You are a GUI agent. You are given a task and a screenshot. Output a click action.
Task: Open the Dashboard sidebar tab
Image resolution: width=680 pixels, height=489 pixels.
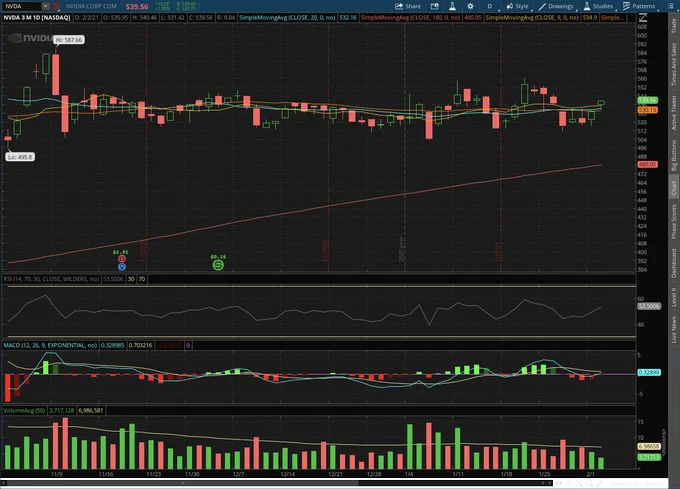pyautogui.click(x=674, y=263)
